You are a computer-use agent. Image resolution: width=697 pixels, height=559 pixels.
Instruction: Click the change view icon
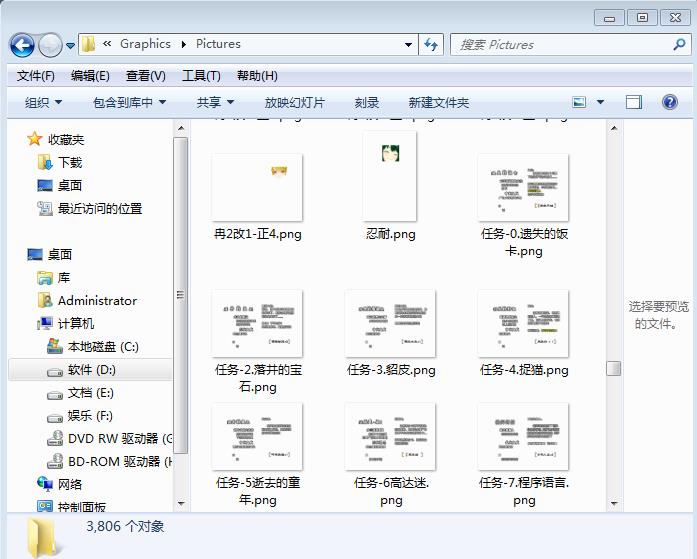click(579, 102)
